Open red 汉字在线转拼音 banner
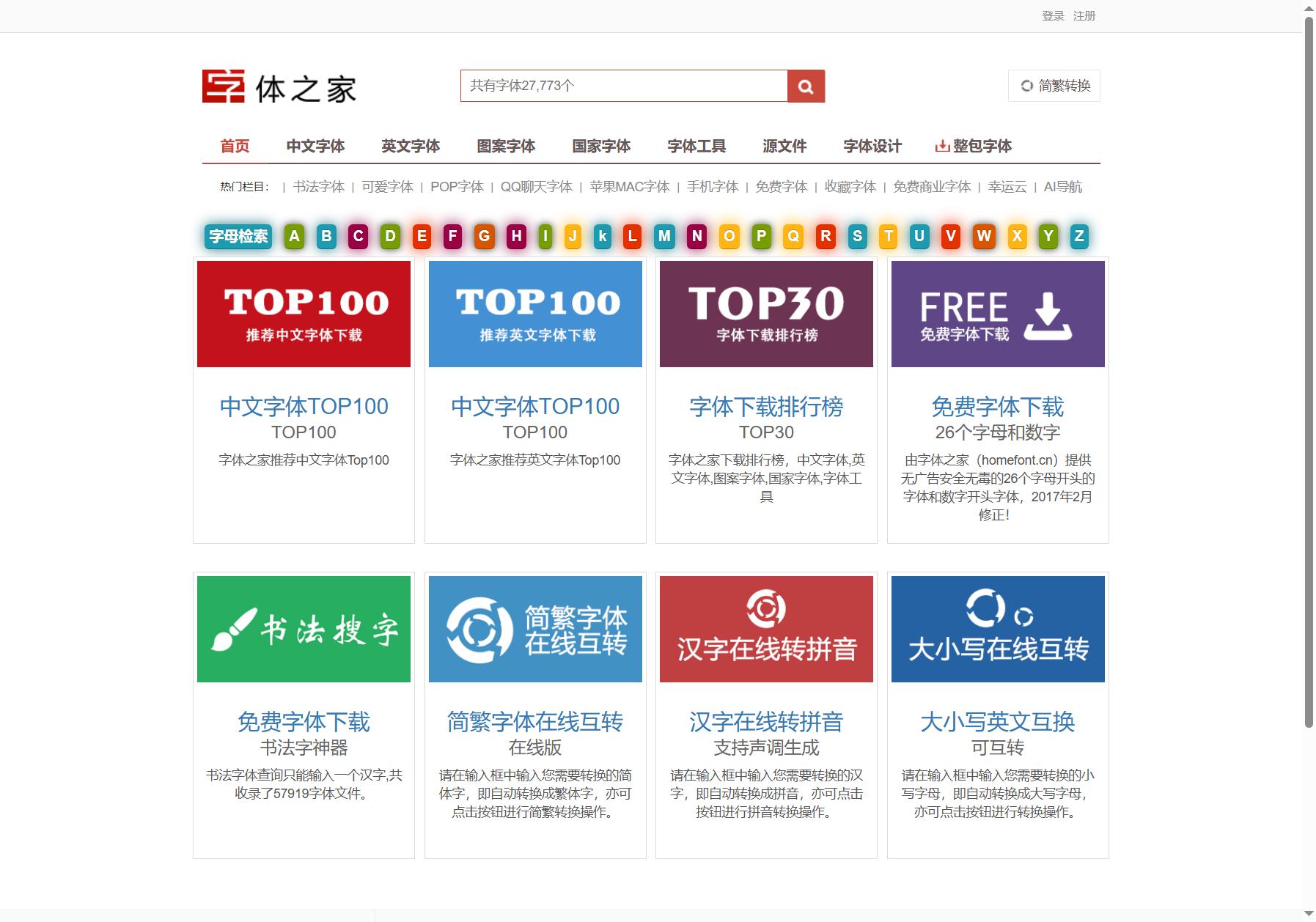The image size is (1316, 922). (766, 629)
